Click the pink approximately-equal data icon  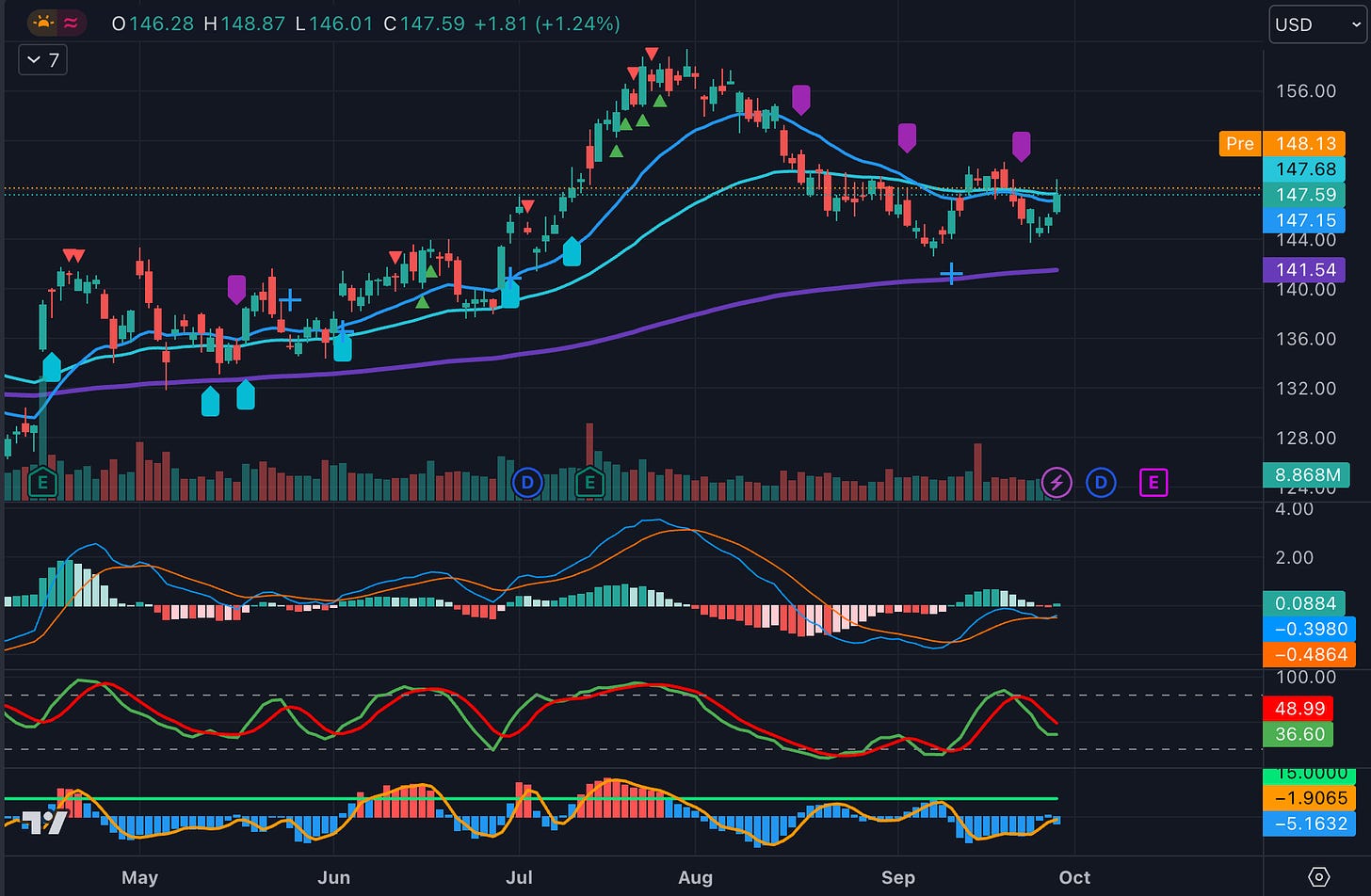click(x=70, y=23)
